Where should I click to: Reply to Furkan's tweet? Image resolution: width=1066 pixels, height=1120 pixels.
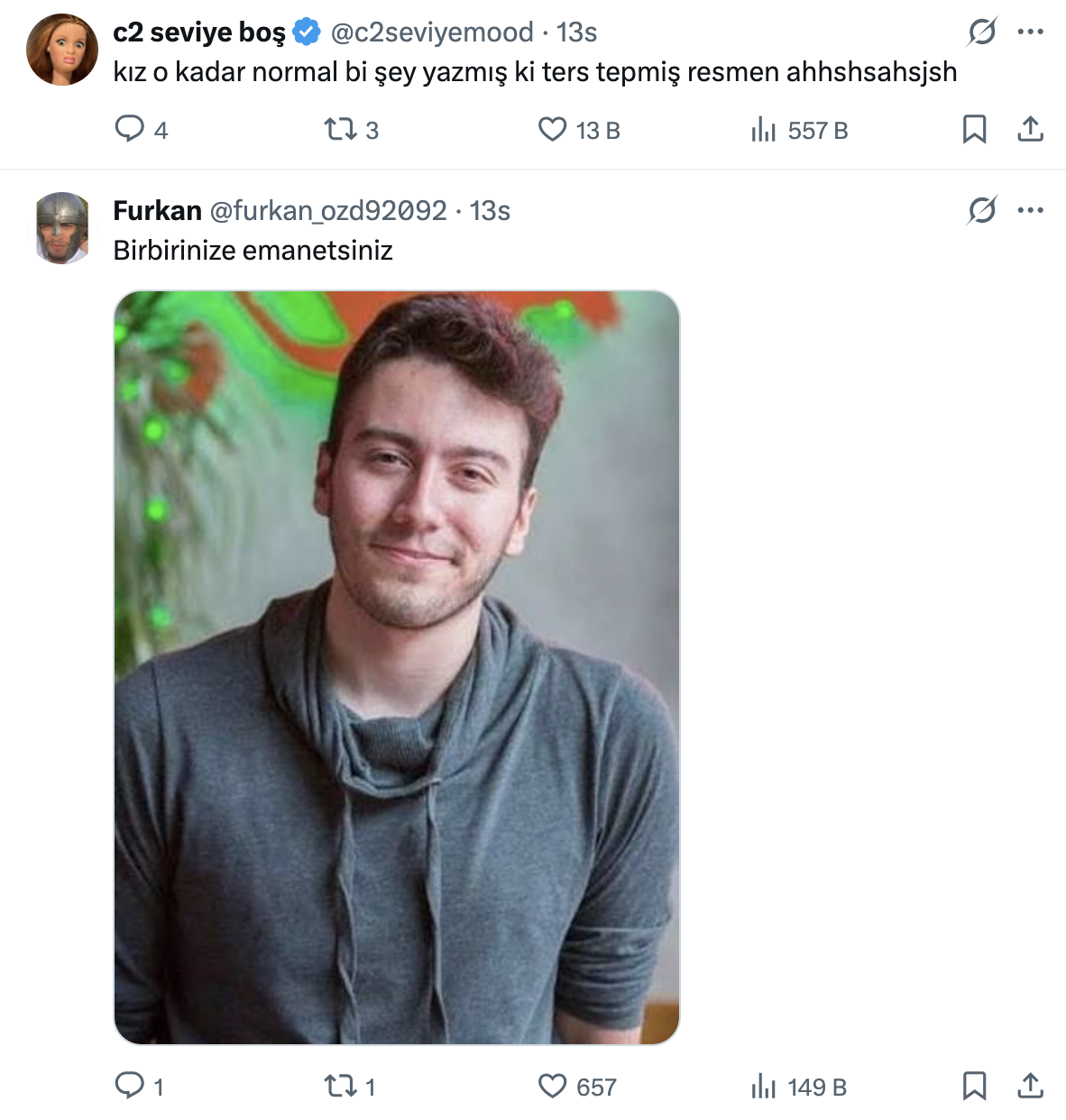[x=130, y=1086]
